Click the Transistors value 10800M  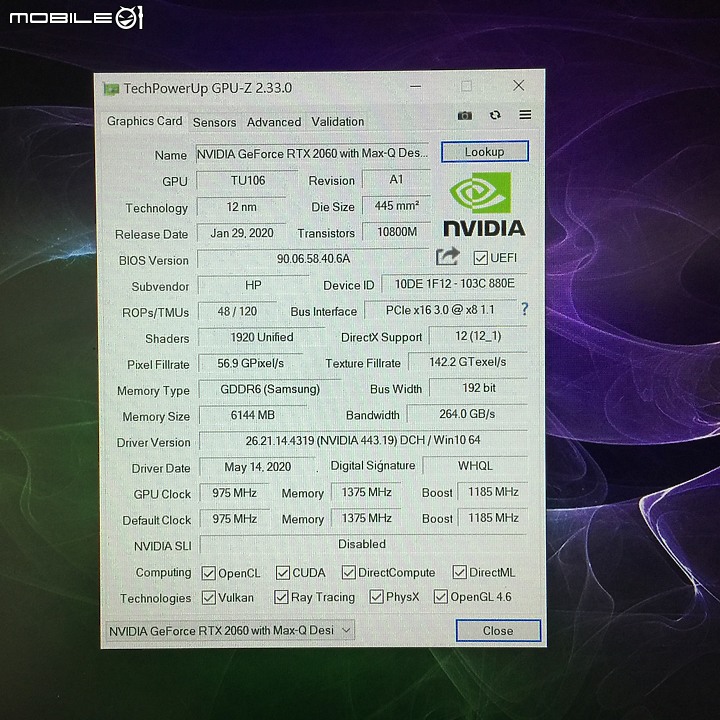[x=396, y=231]
